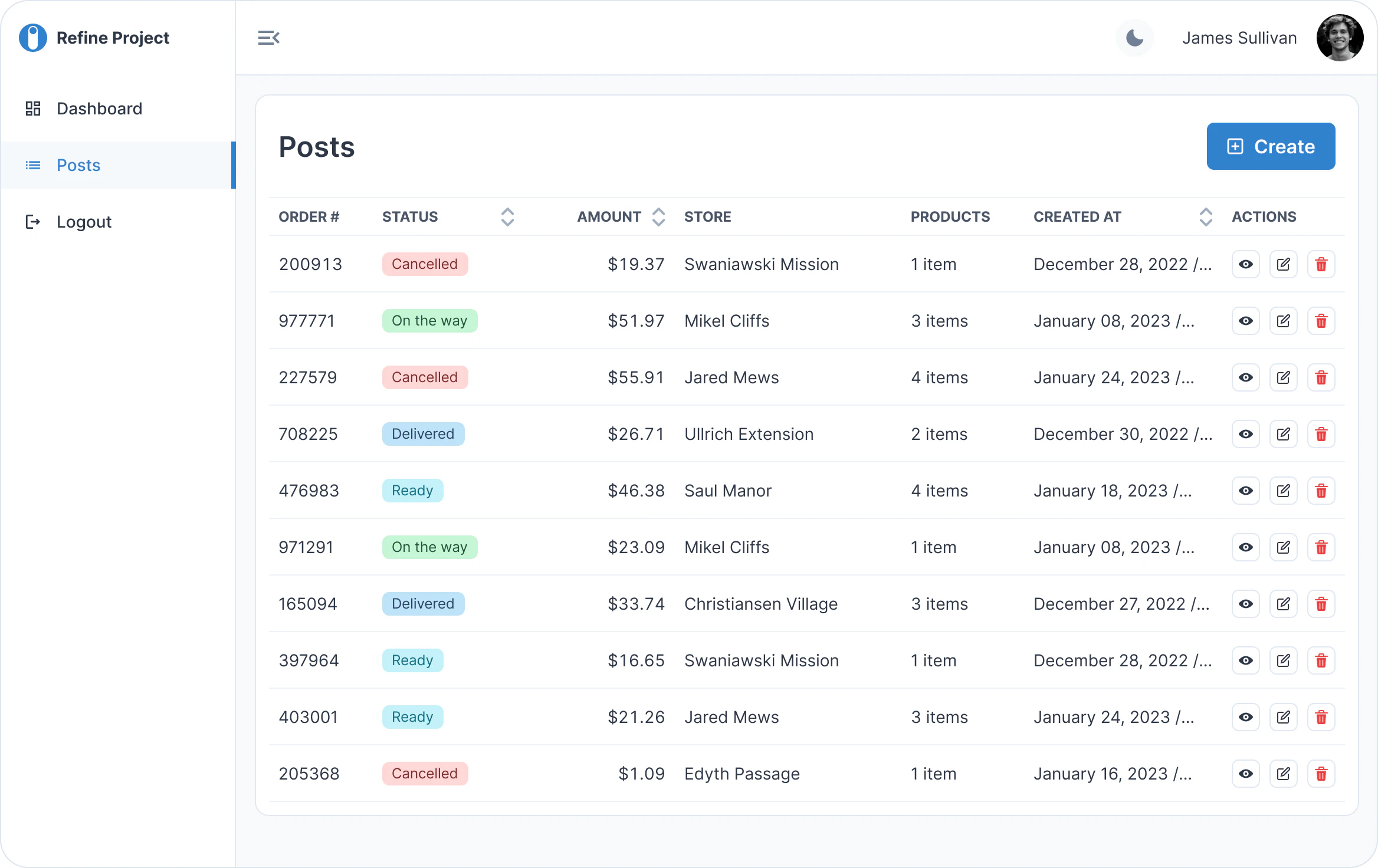Image resolution: width=1378 pixels, height=868 pixels.
Task: Select the Logout icon in the sidebar
Action: tap(33, 222)
